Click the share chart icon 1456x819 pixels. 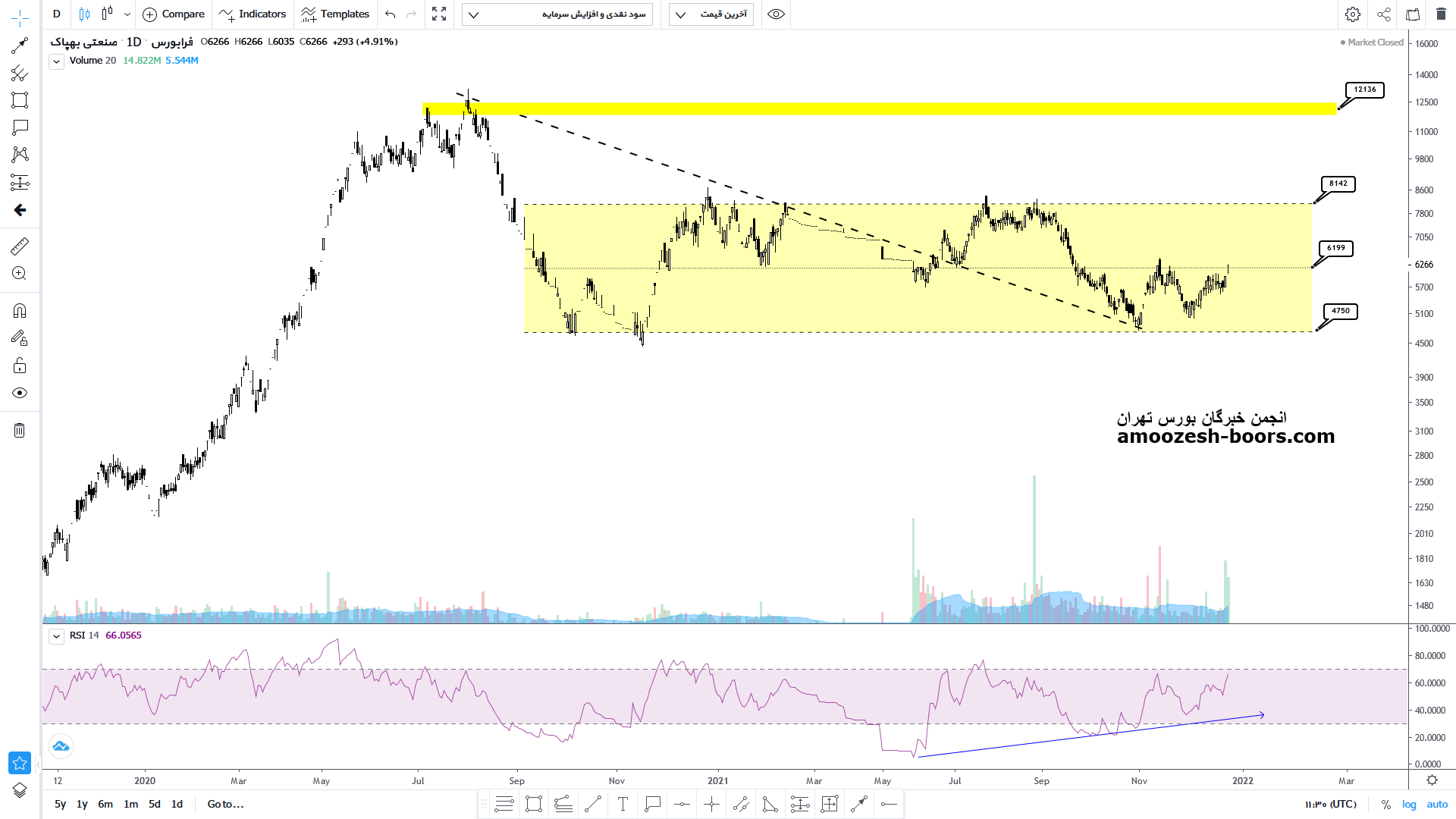(1384, 14)
